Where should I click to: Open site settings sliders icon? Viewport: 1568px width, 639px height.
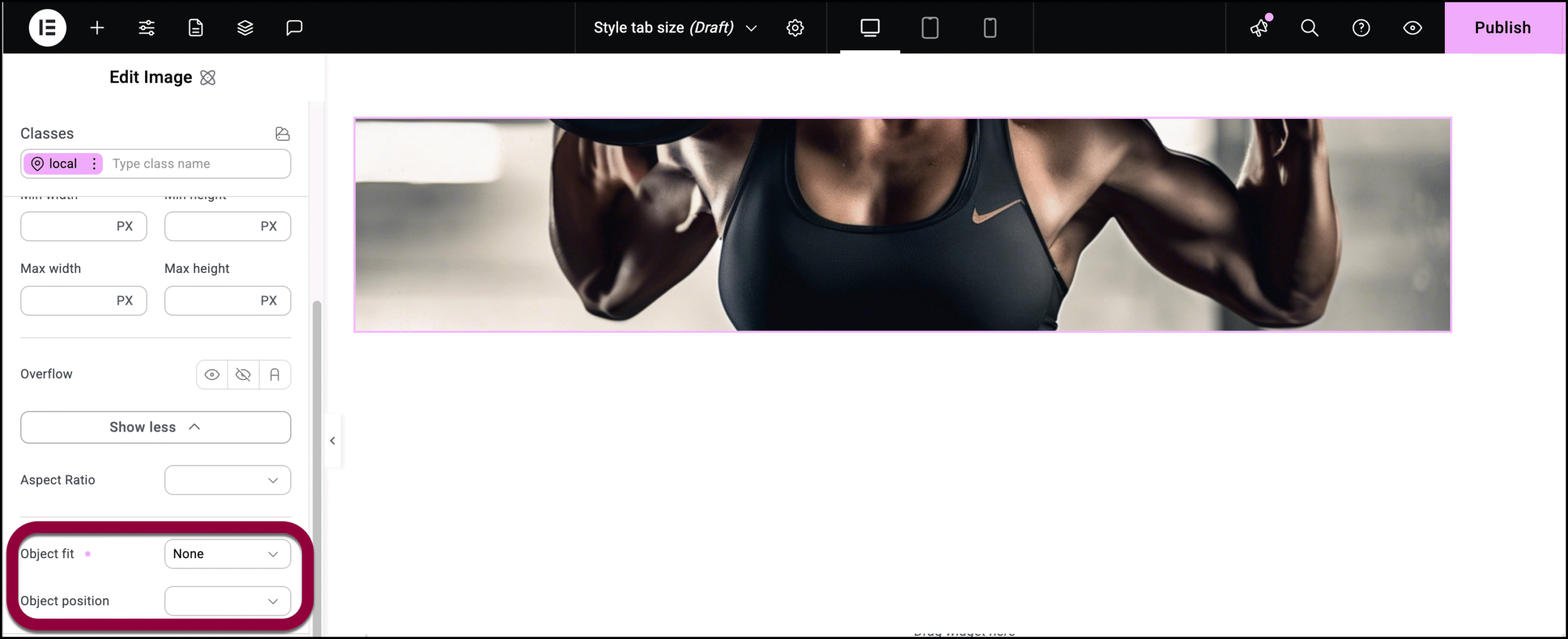(146, 28)
